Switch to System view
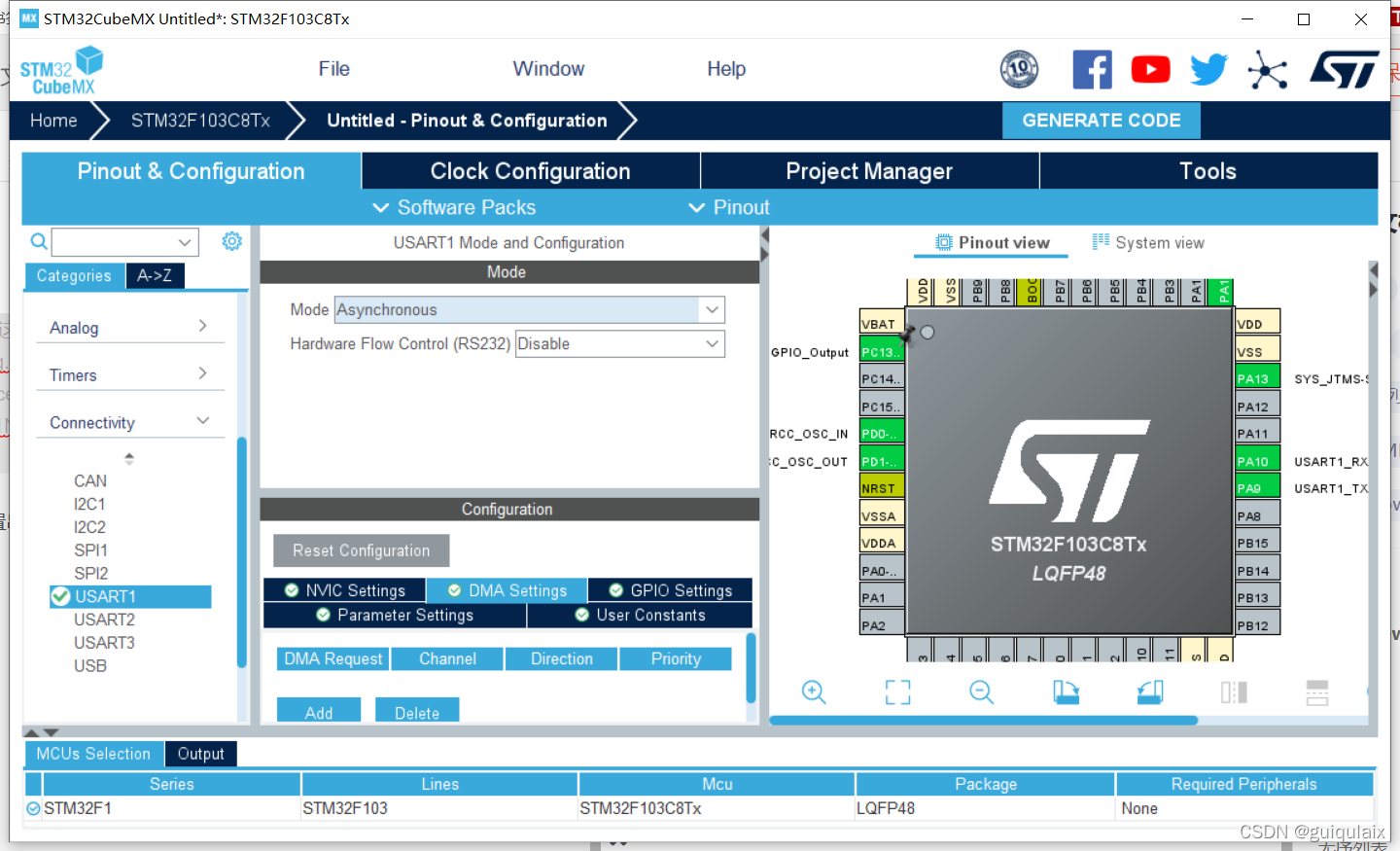This screenshot has width=1400, height=851. pos(1147,242)
